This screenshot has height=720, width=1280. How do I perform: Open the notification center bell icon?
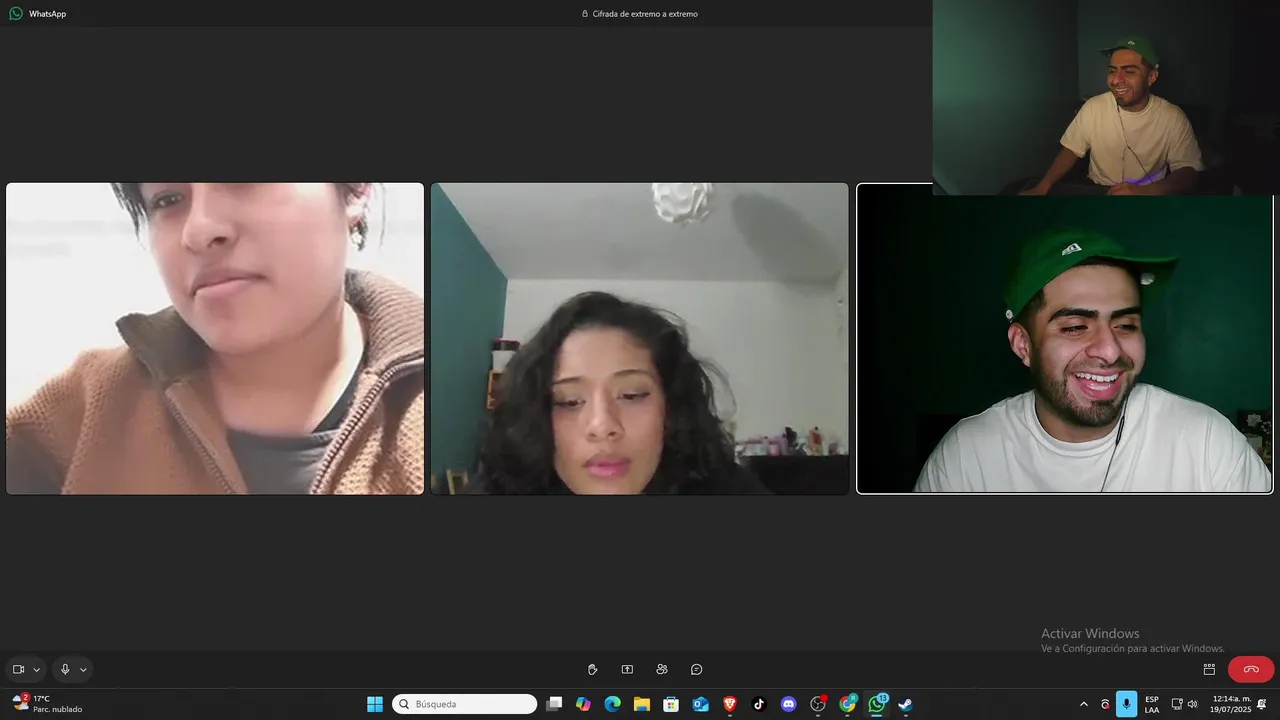tap(1262, 704)
